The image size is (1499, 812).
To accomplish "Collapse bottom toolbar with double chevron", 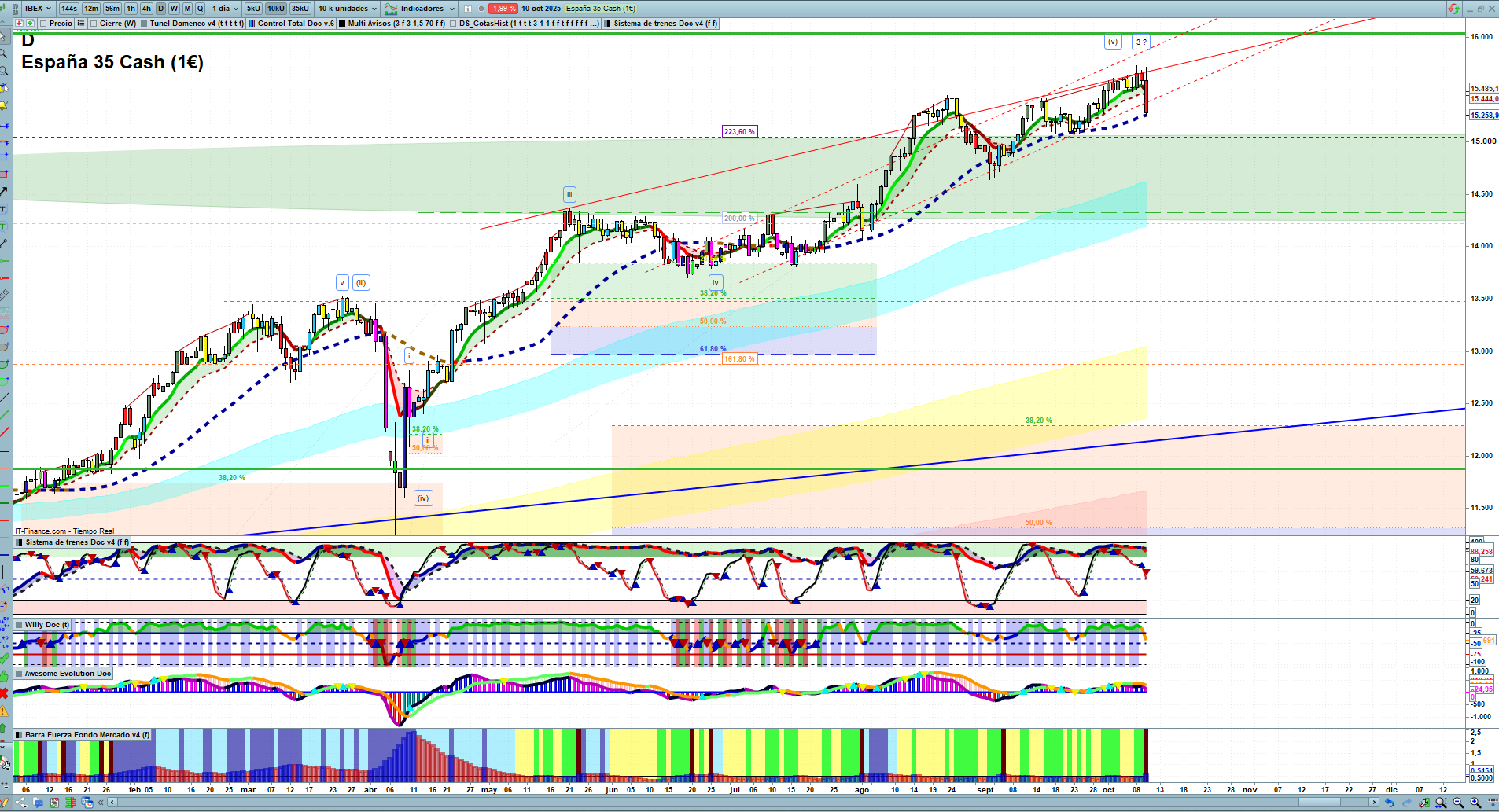I will coord(101,803).
